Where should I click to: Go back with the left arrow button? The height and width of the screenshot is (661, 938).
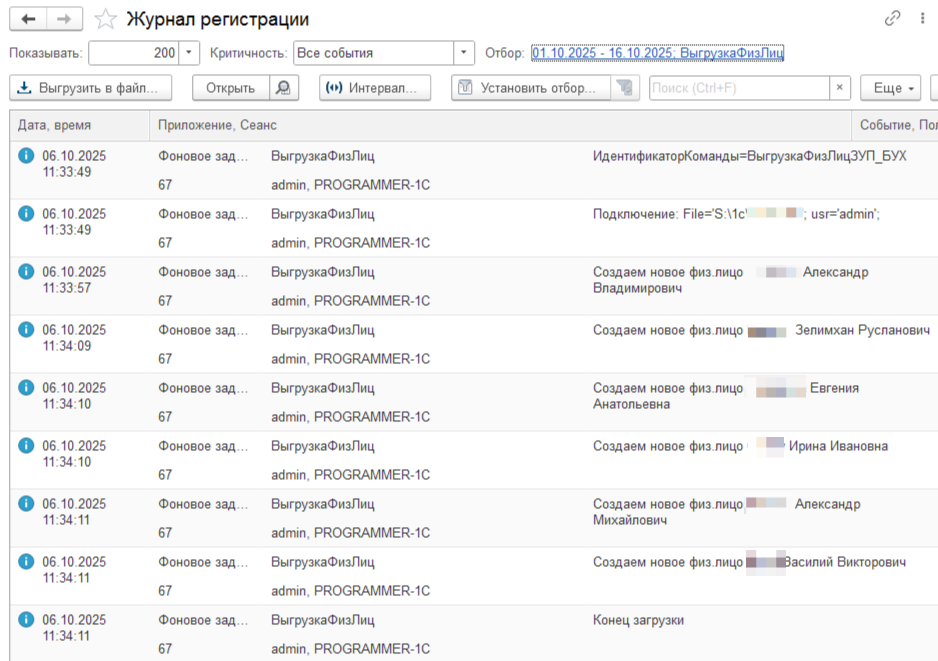28,19
